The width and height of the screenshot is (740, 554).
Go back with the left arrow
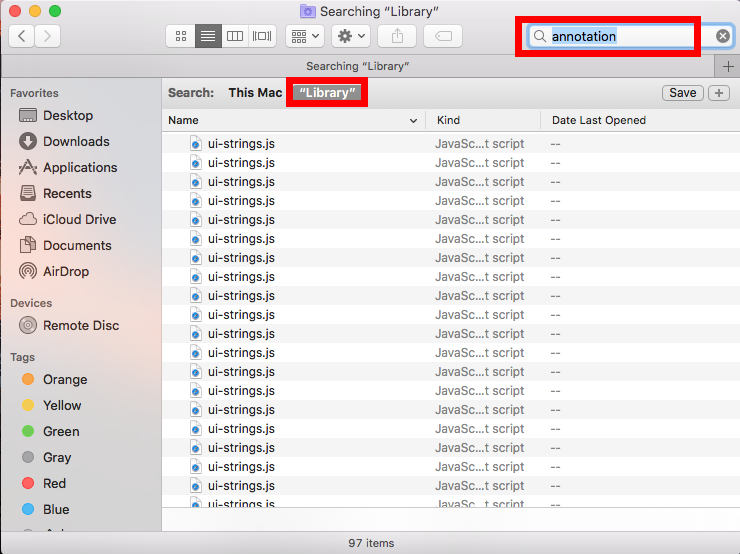[x=22, y=36]
